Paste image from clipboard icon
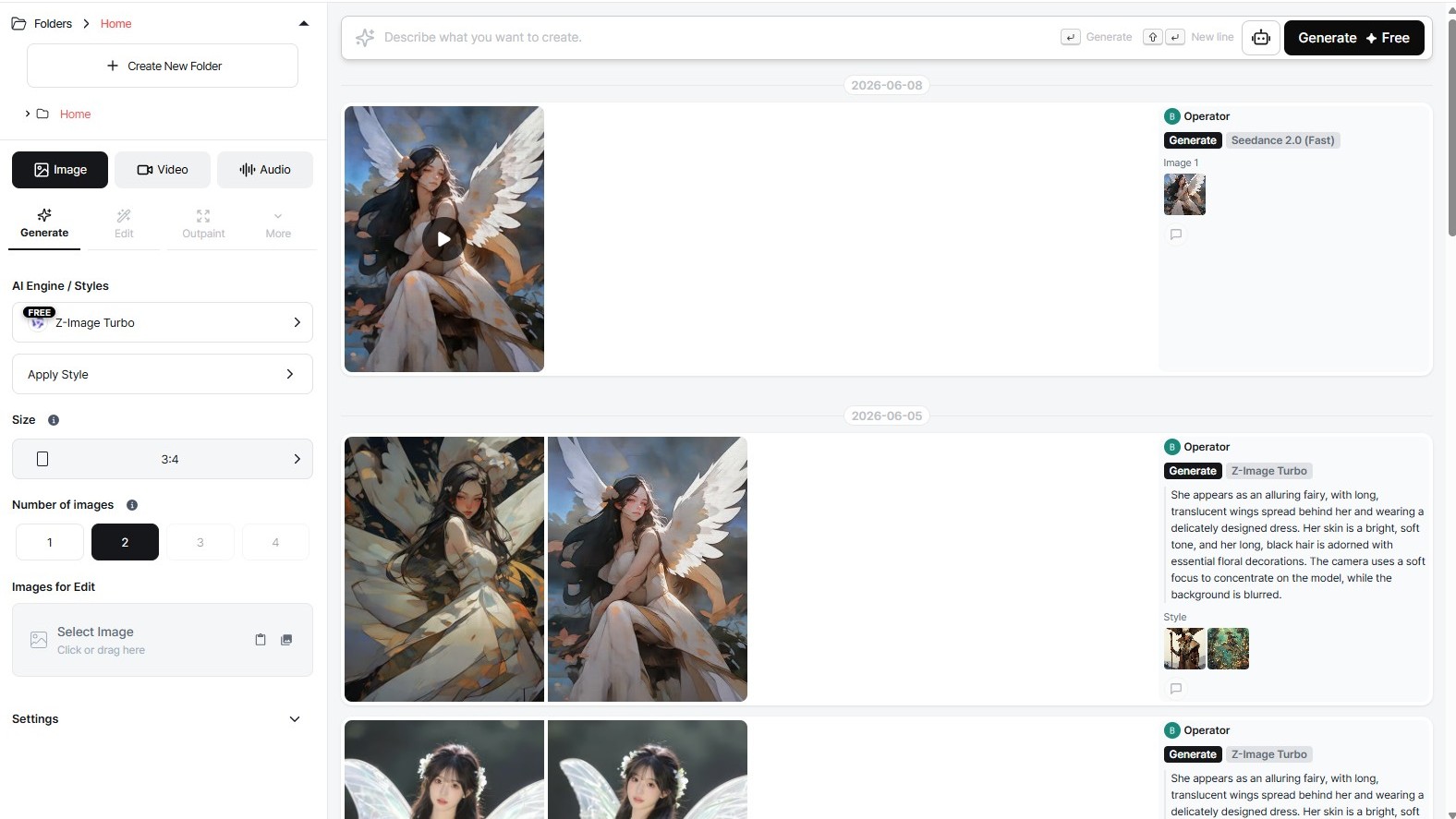The image size is (1456, 819). click(x=261, y=640)
